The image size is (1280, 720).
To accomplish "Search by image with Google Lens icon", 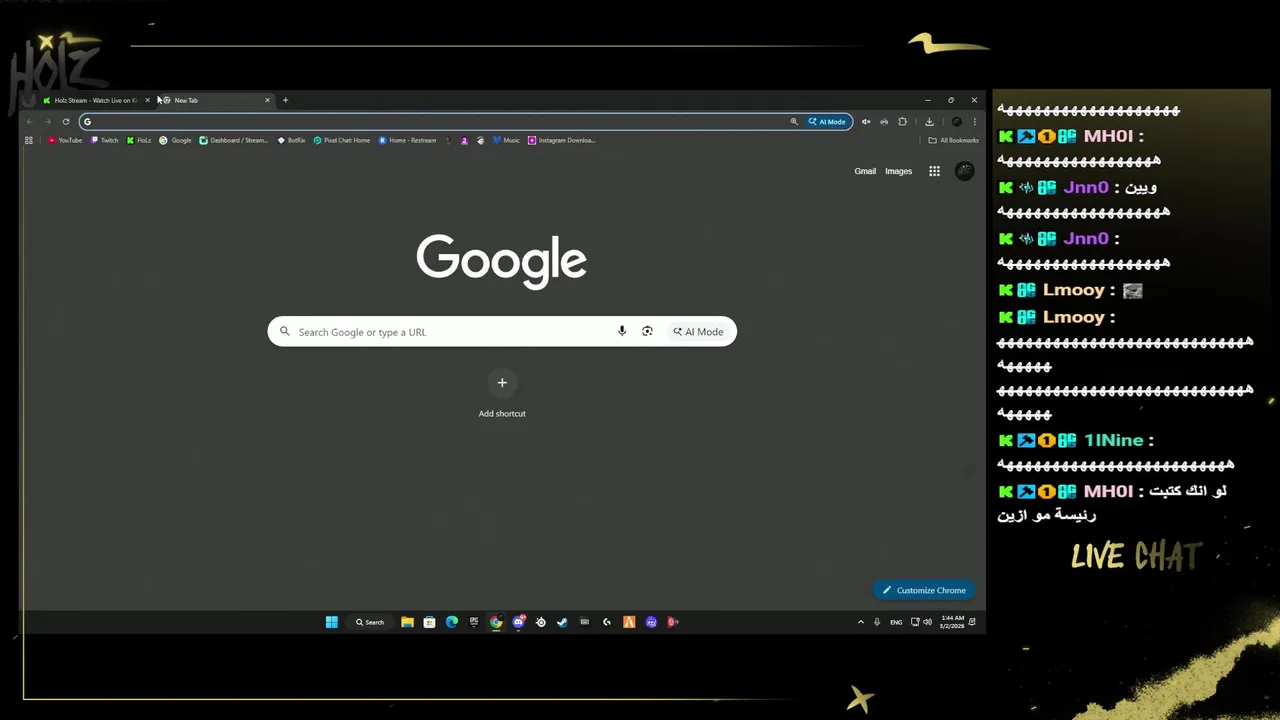I will coord(647,332).
